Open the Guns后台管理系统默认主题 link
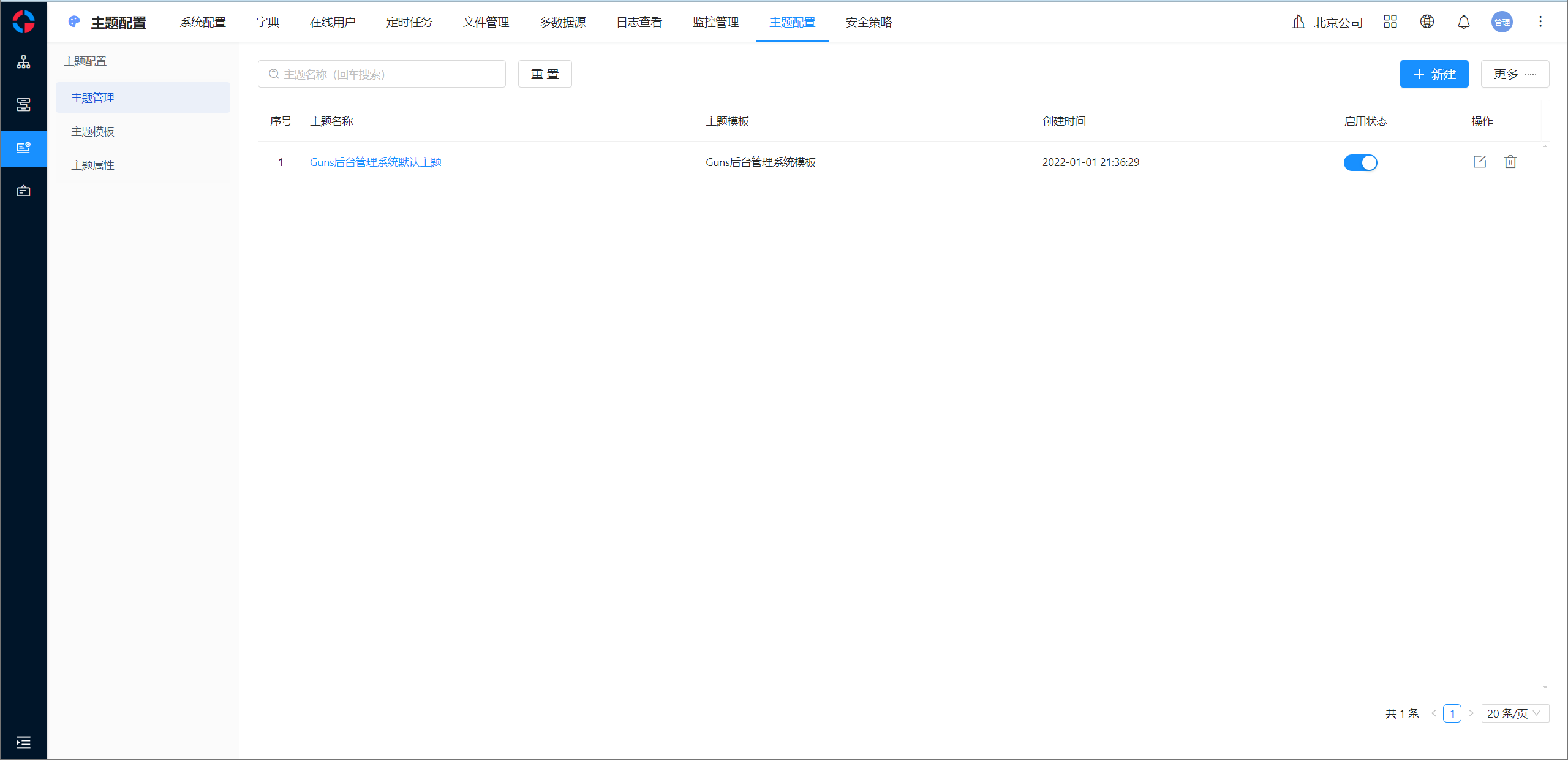The image size is (1568, 760). coord(375,162)
